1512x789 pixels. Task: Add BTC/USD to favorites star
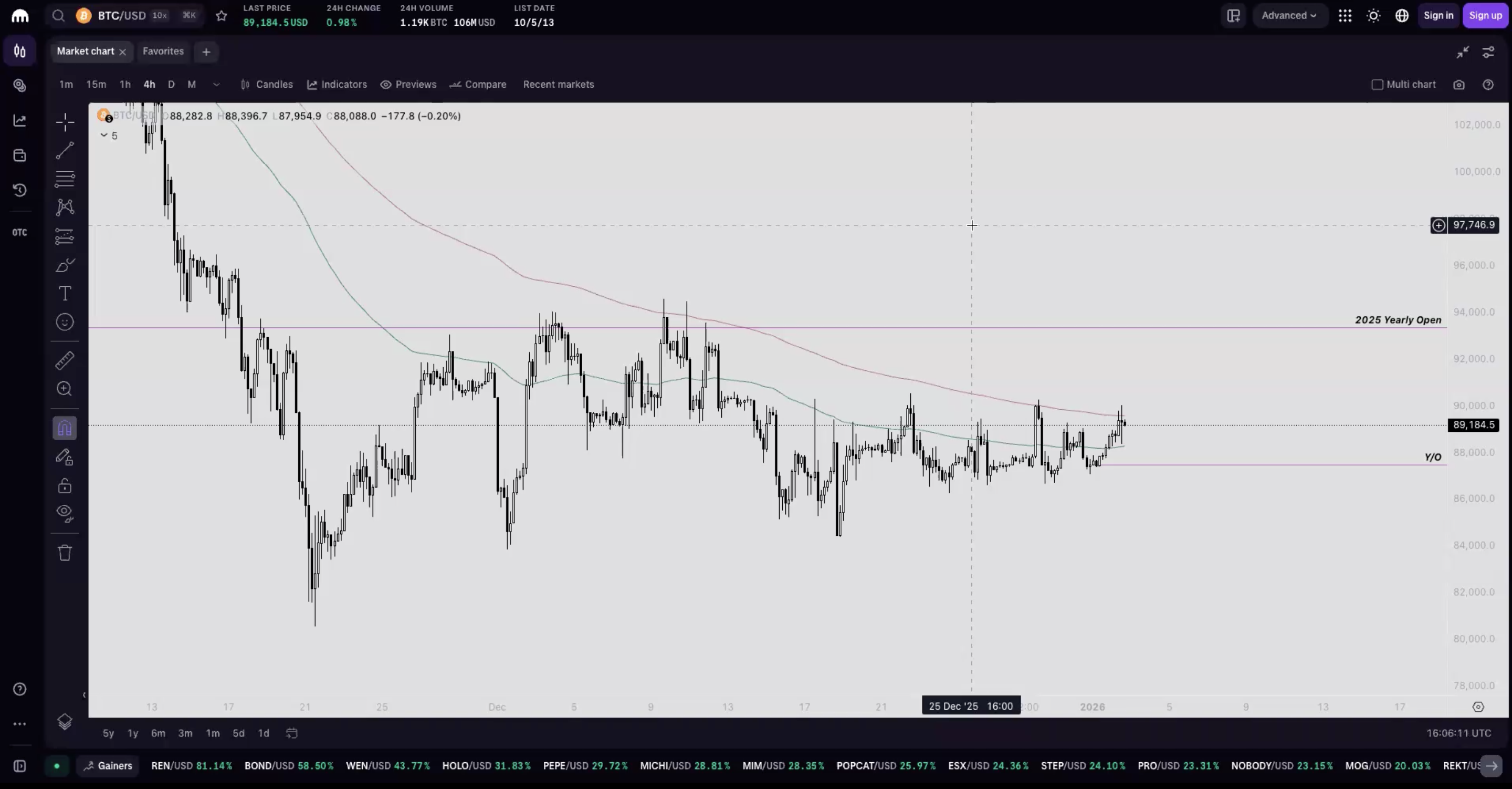point(221,16)
